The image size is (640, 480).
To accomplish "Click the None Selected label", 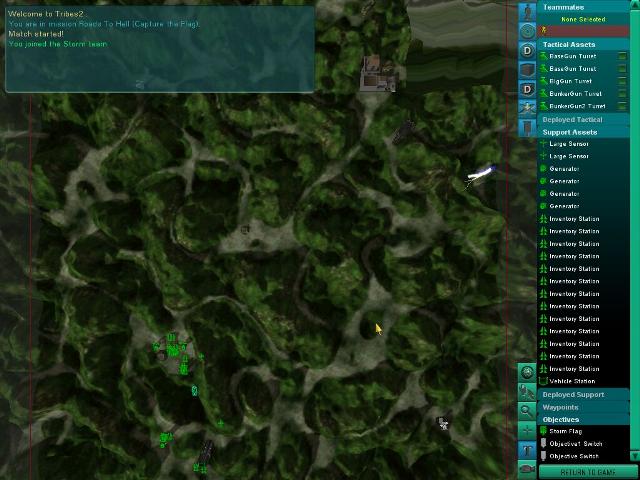I will click(583, 19).
